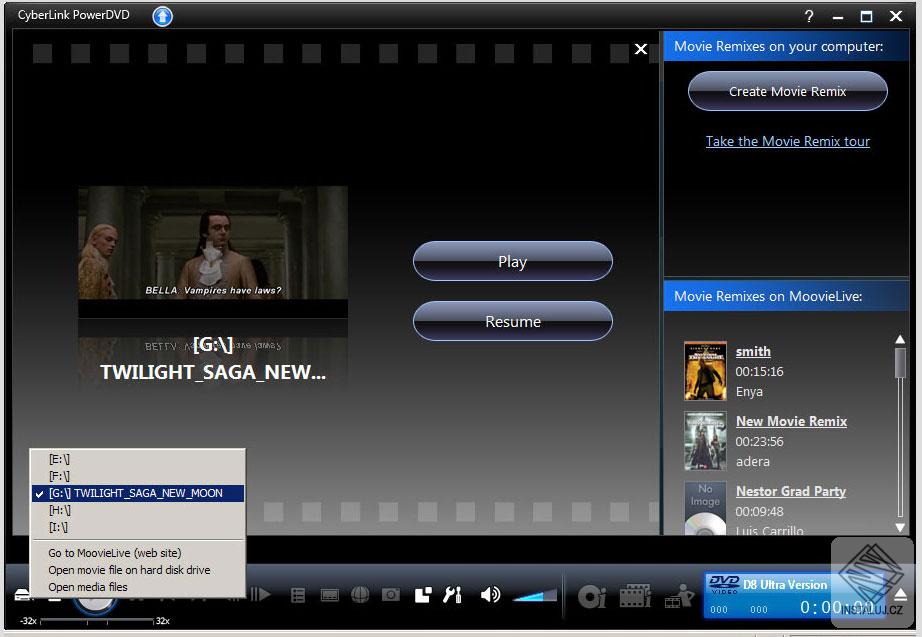
Task: Open Take the Movie Remix tour link
Action: coord(787,141)
